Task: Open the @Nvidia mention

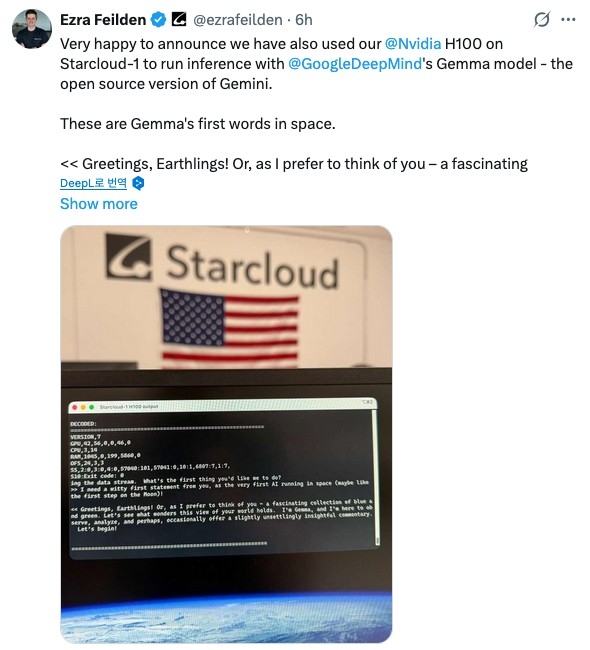Action: [x=413, y=44]
